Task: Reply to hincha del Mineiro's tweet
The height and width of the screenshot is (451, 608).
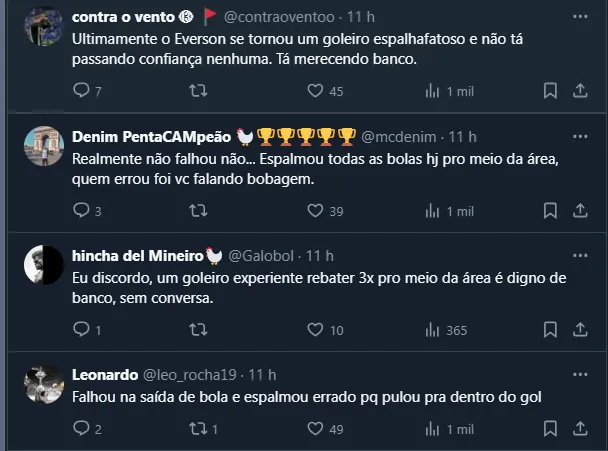Action: tap(82, 330)
